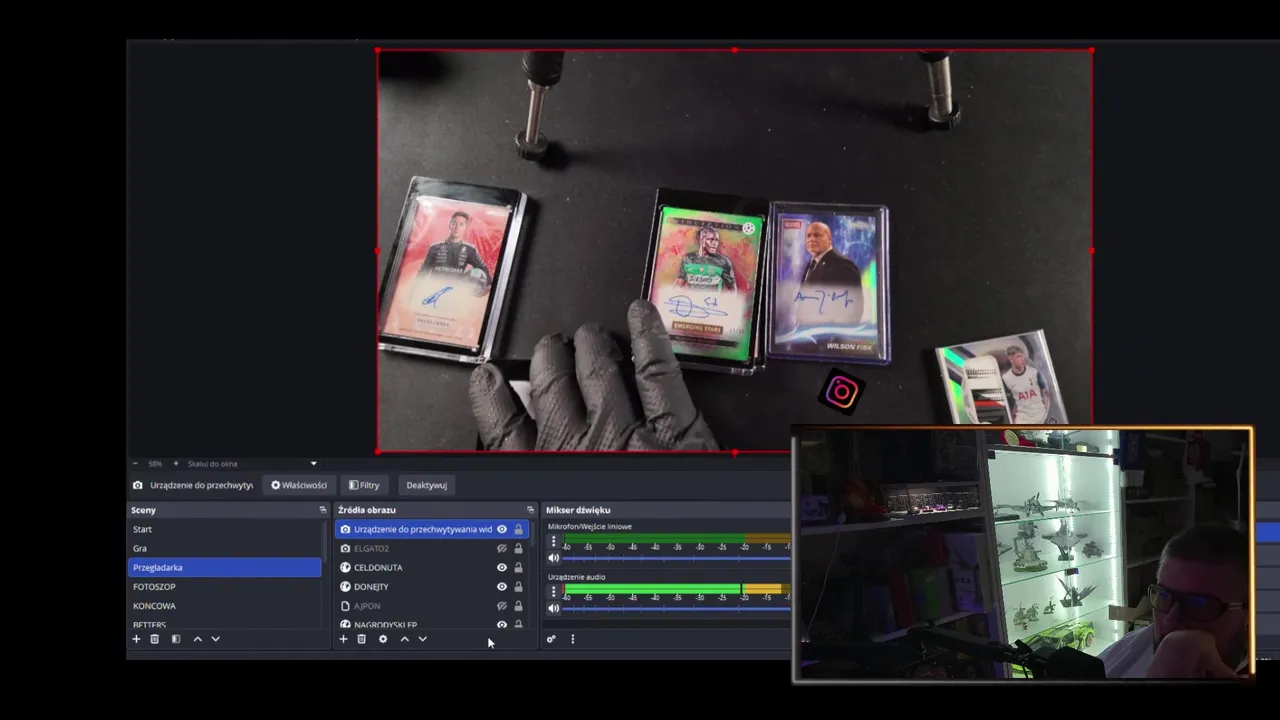Open source properties gear in Źródła obrazu toolbar
The image size is (1280, 720).
tap(382, 639)
